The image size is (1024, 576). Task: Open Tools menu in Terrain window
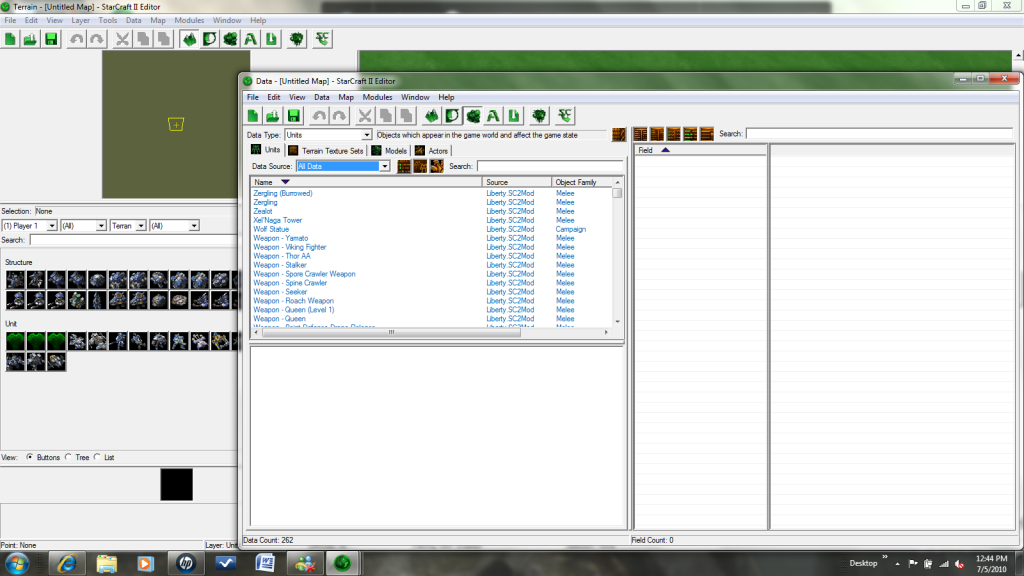(108, 20)
